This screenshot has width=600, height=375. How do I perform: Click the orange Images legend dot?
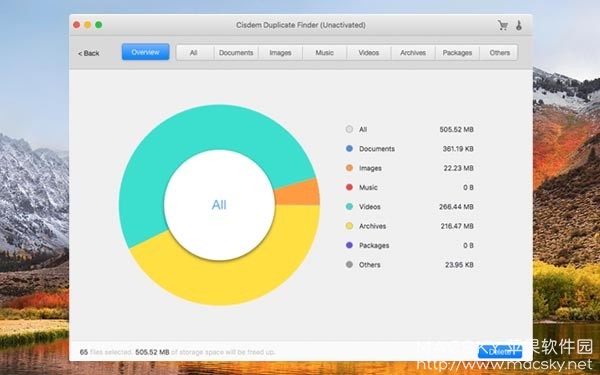tap(349, 168)
